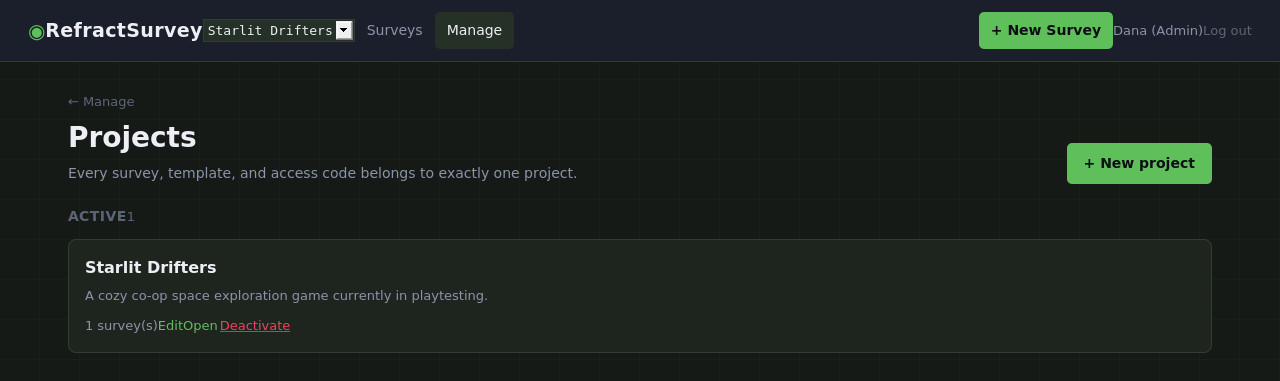
Task: Click the cozy co-op game description text
Action: pos(286,295)
